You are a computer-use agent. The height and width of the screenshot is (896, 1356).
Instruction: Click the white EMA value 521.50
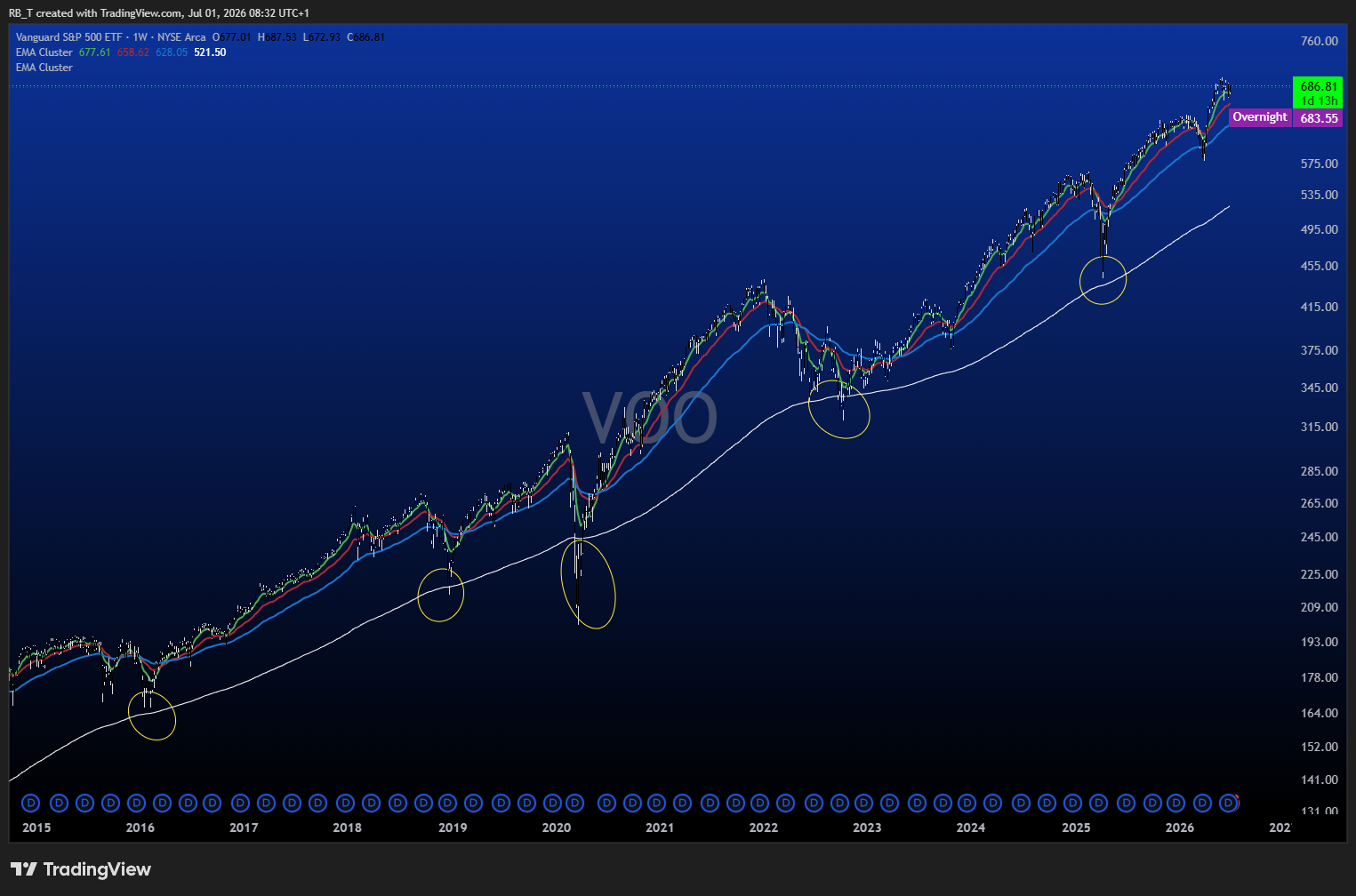(x=210, y=52)
